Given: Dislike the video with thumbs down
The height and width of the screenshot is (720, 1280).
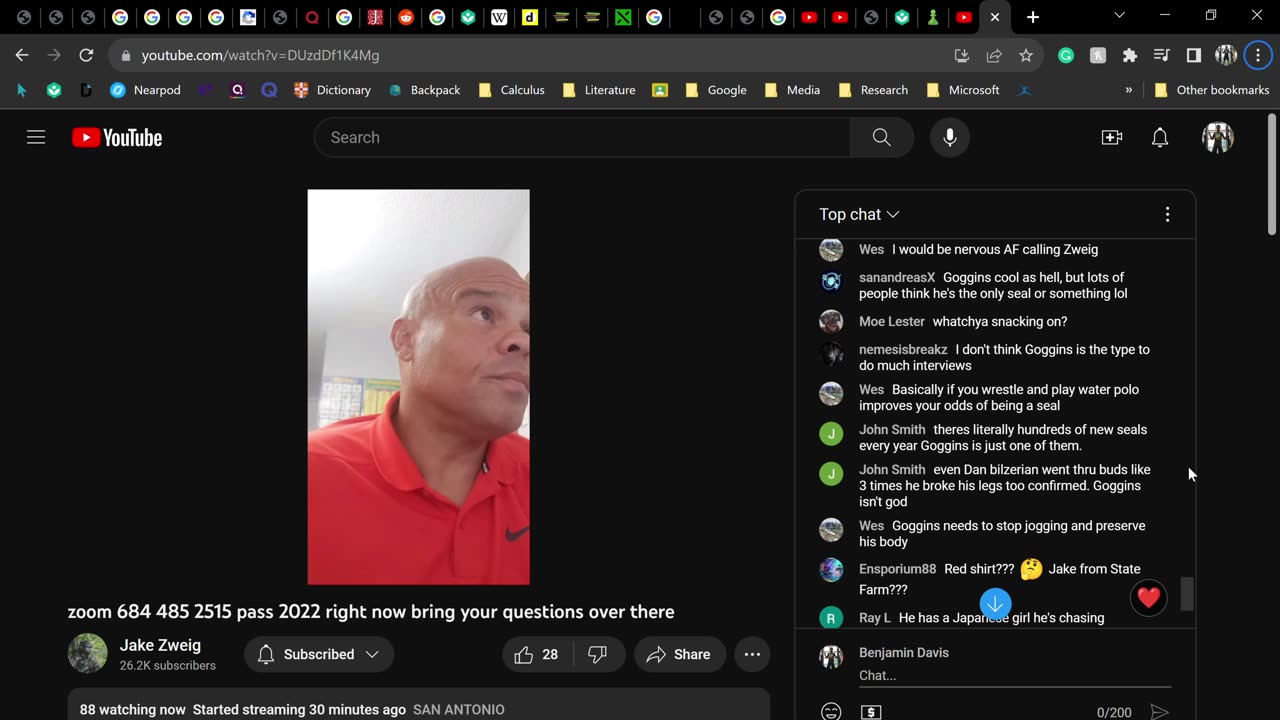Looking at the screenshot, I should (x=598, y=654).
